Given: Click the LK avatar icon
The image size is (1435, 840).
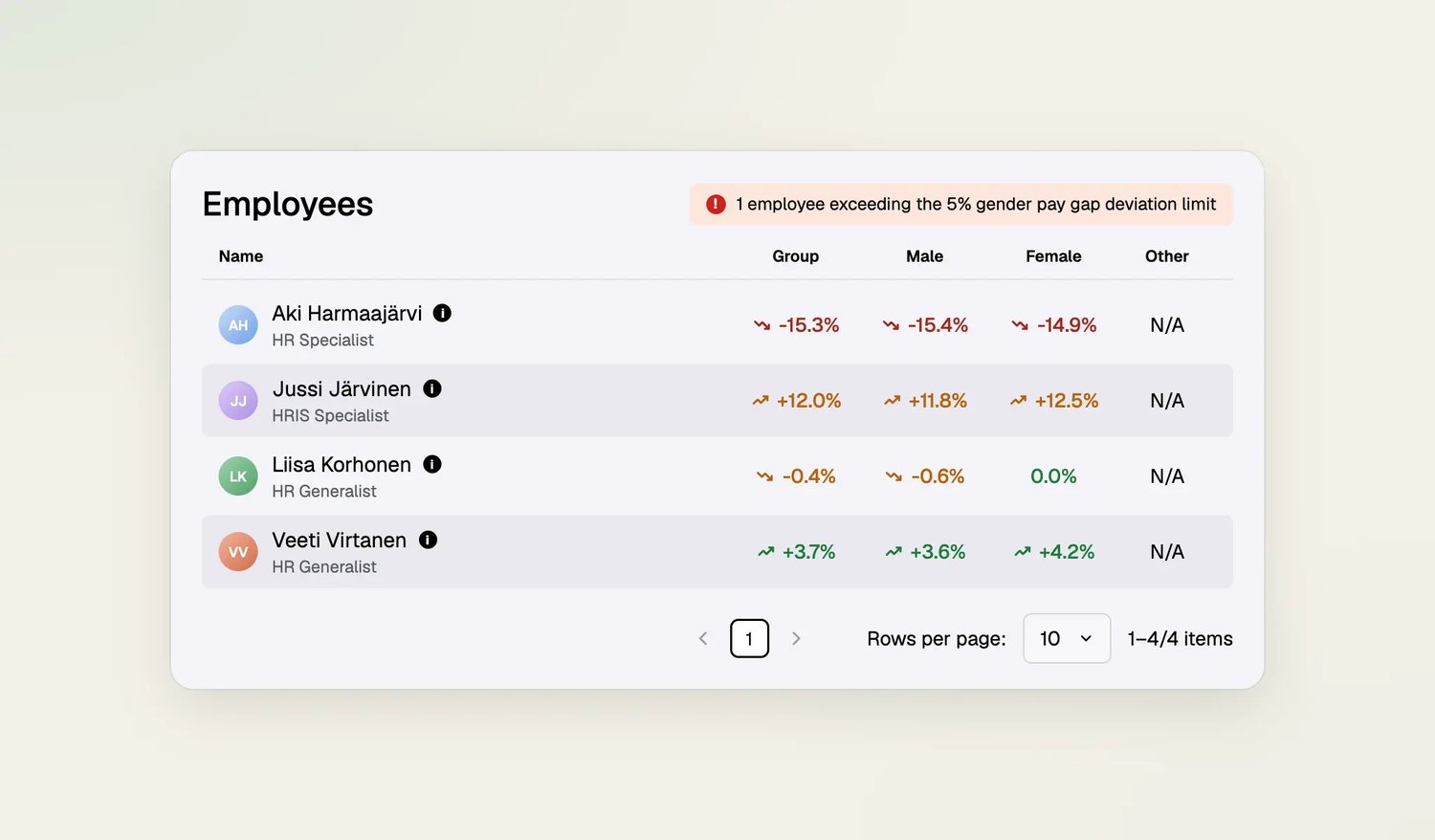Looking at the screenshot, I should (238, 476).
